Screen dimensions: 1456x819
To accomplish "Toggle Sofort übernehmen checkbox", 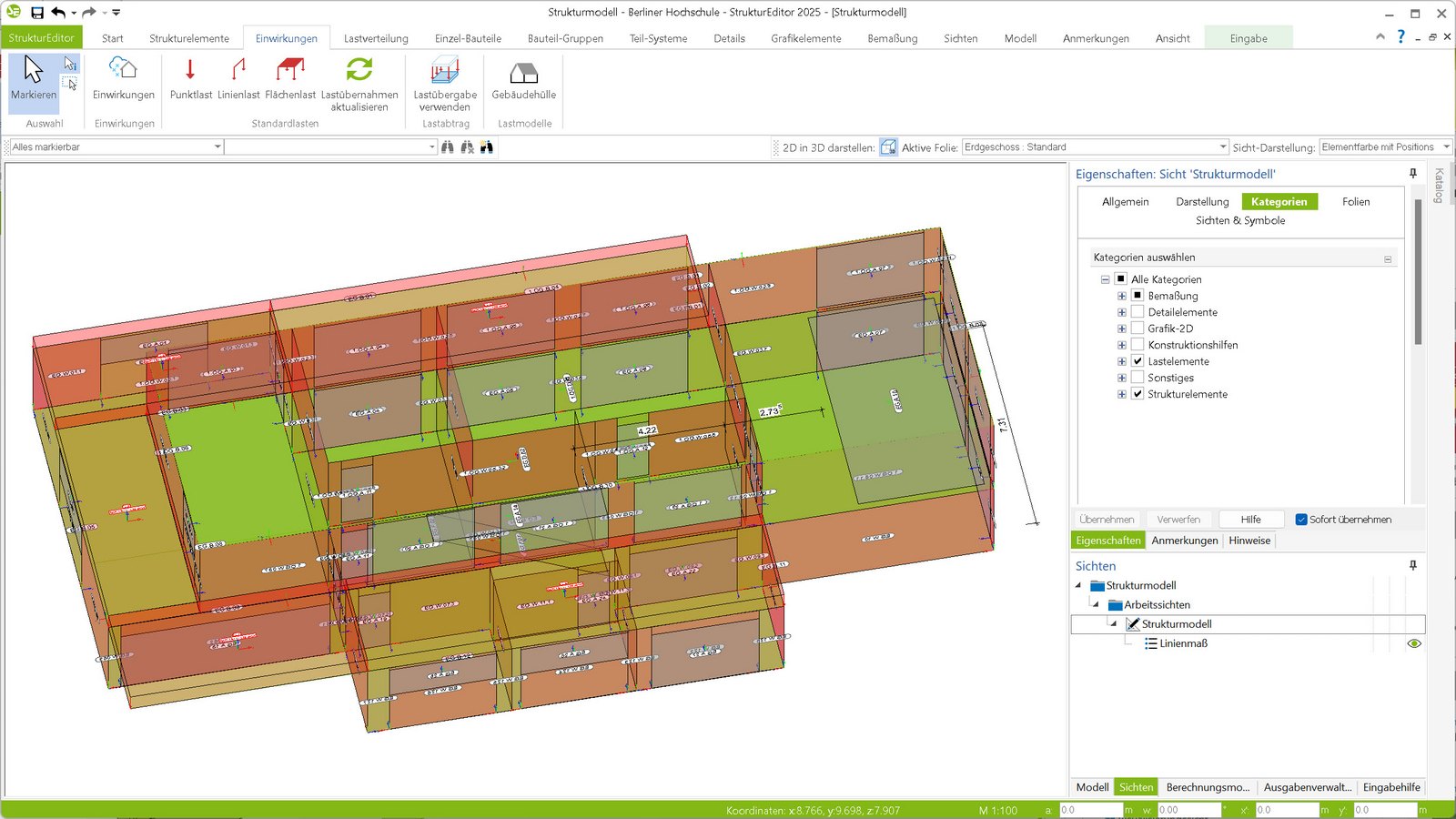I will click(x=1301, y=520).
